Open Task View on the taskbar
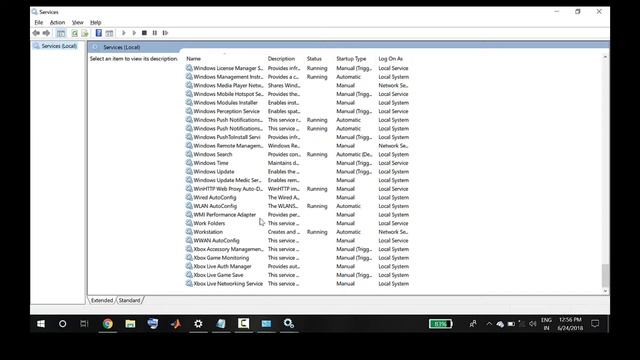640x360 pixels. 84,324
